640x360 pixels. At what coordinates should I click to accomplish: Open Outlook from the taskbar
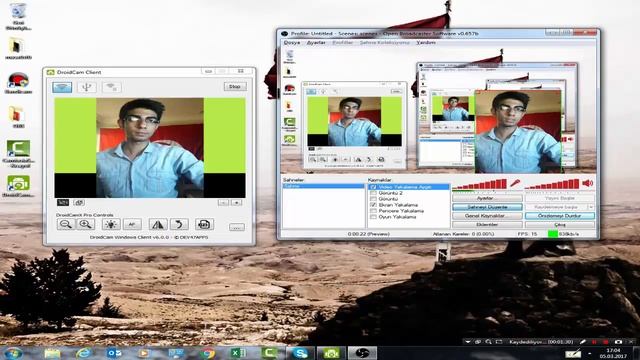tap(113, 353)
